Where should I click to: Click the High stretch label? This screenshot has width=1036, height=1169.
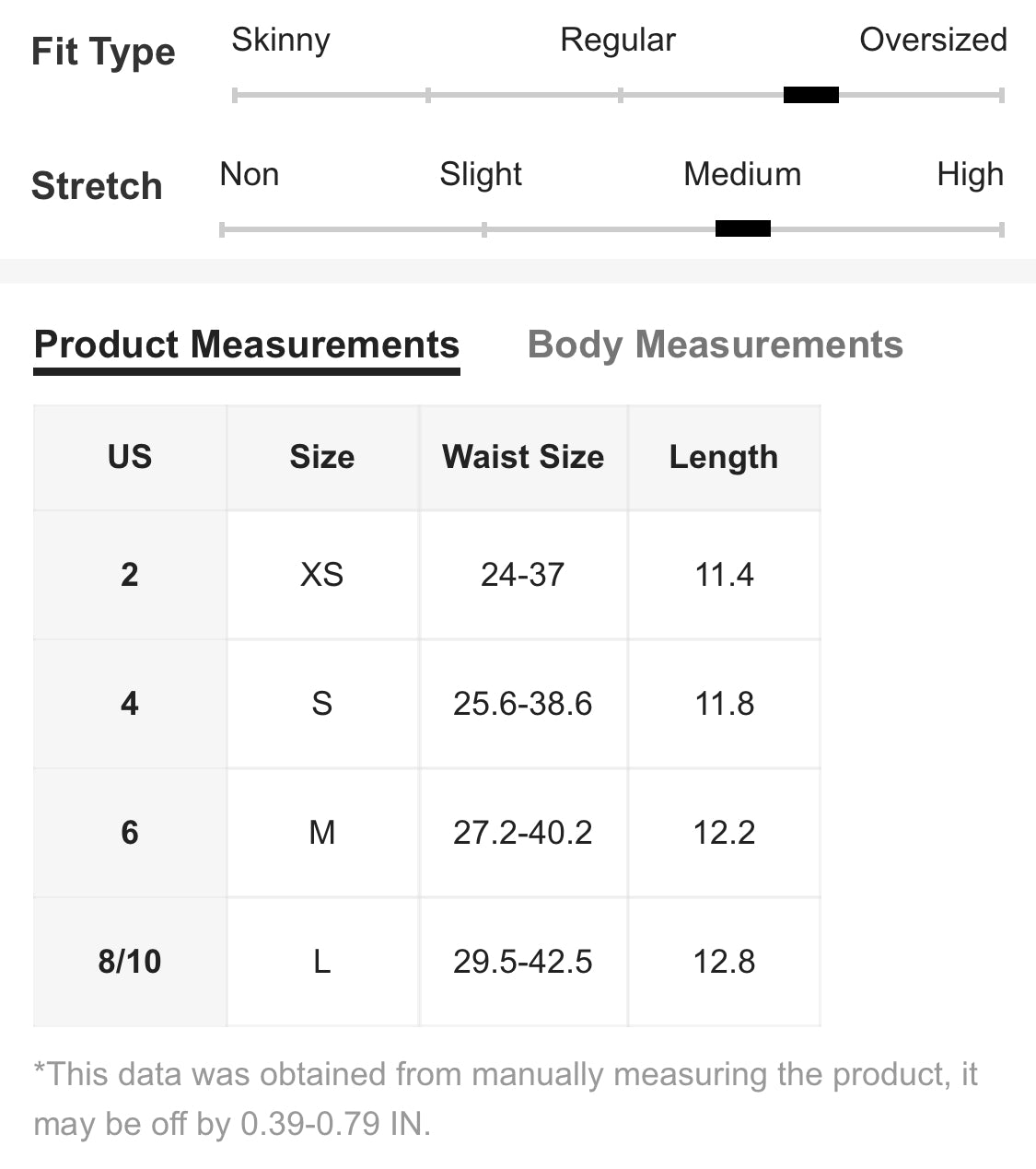click(x=970, y=174)
